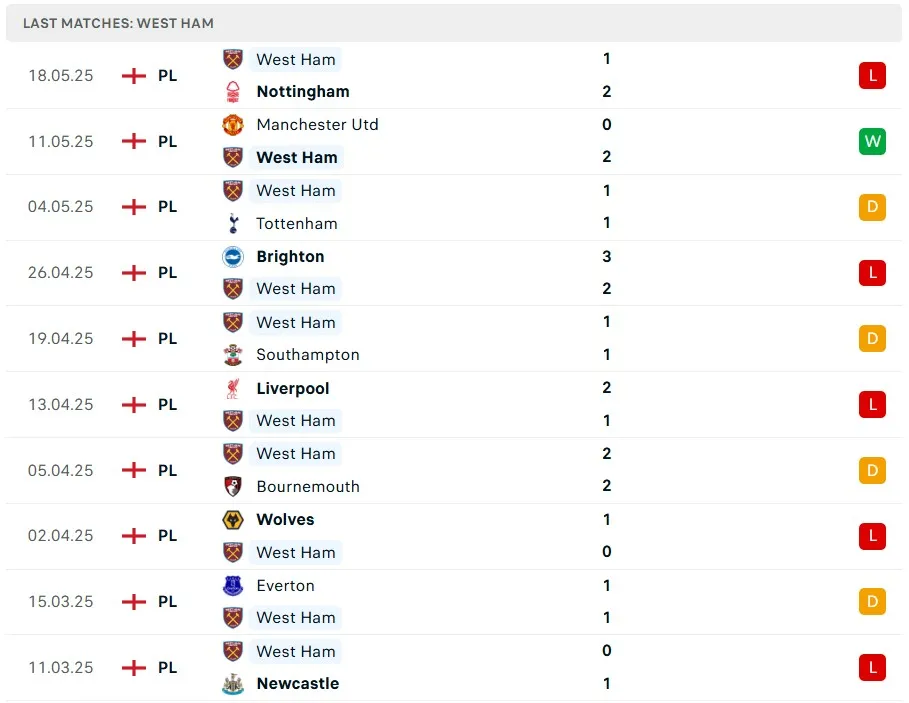Click the D badge for Tottenham match
This screenshot has width=909, height=703.
[x=872, y=207]
